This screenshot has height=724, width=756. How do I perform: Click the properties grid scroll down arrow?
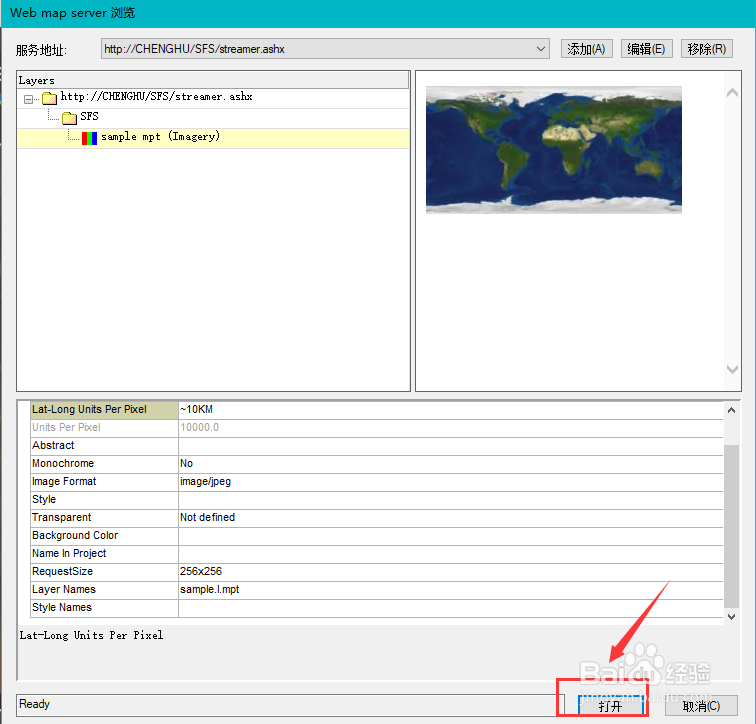coord(731,617)
